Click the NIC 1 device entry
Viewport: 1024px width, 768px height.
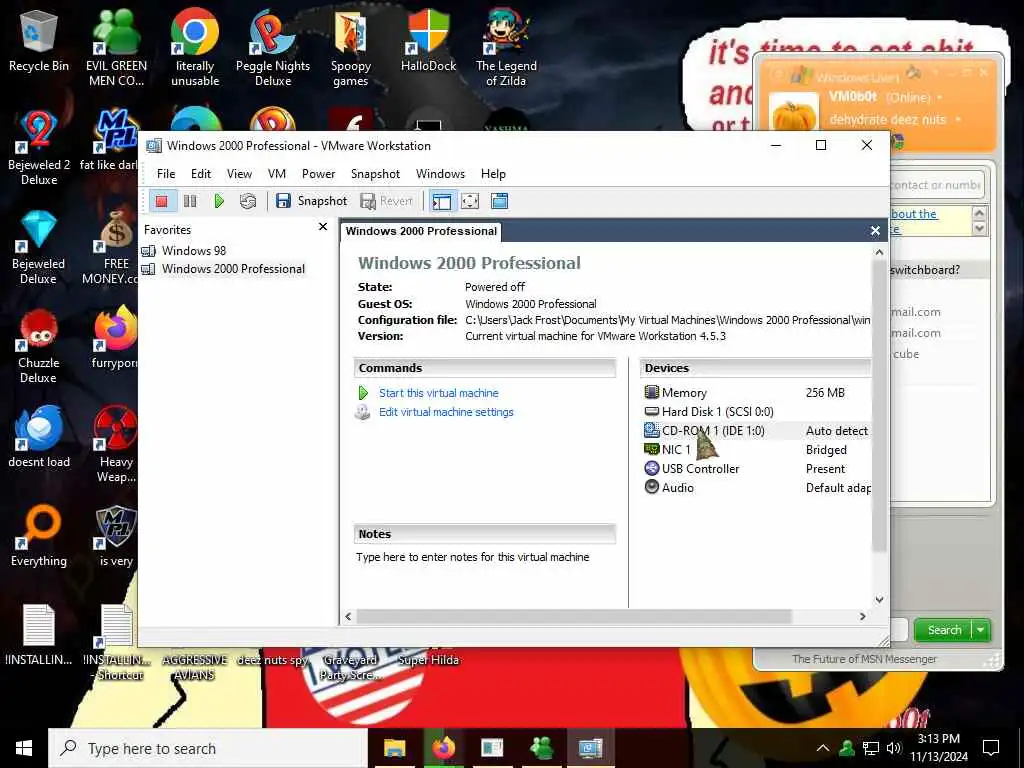(675, 449)
